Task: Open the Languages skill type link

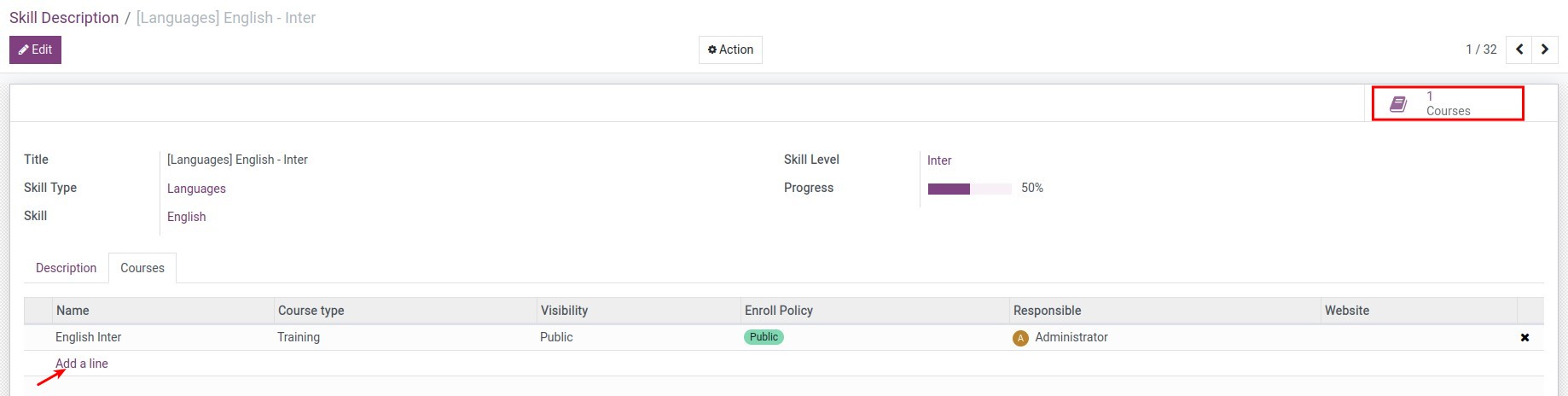Action: pyautogui.click(x=196, y=189)
